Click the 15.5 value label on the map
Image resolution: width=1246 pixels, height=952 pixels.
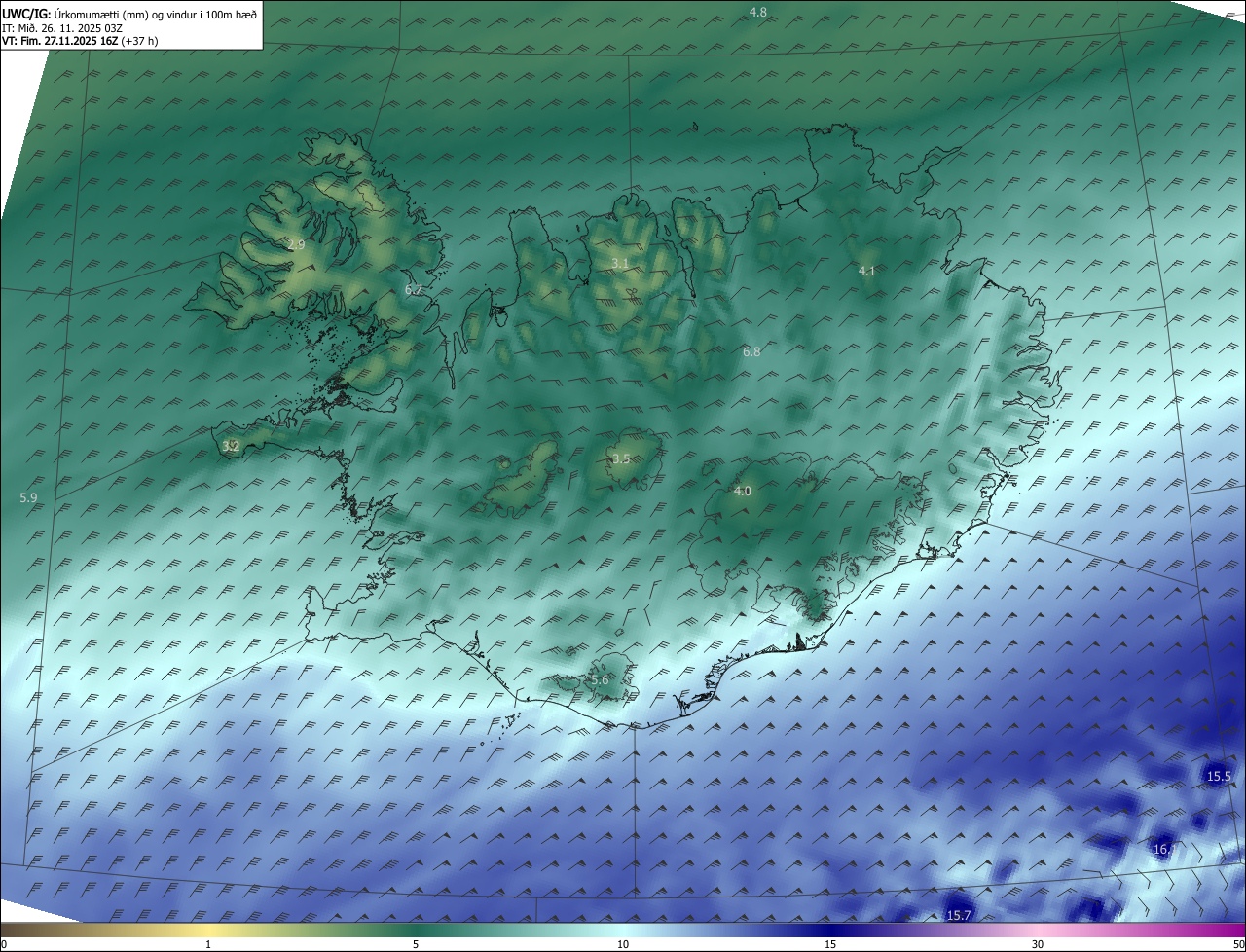[1219, 777]
